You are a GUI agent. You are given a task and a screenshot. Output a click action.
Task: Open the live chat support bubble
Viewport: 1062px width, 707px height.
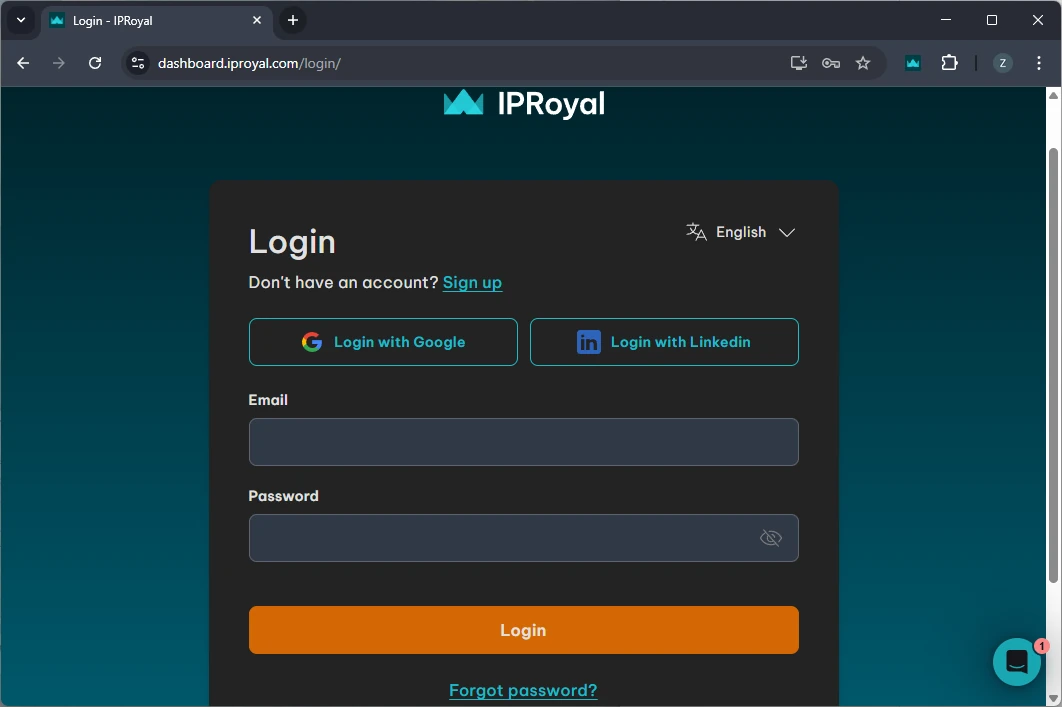pyautogui.click(x=1016, y=661)
